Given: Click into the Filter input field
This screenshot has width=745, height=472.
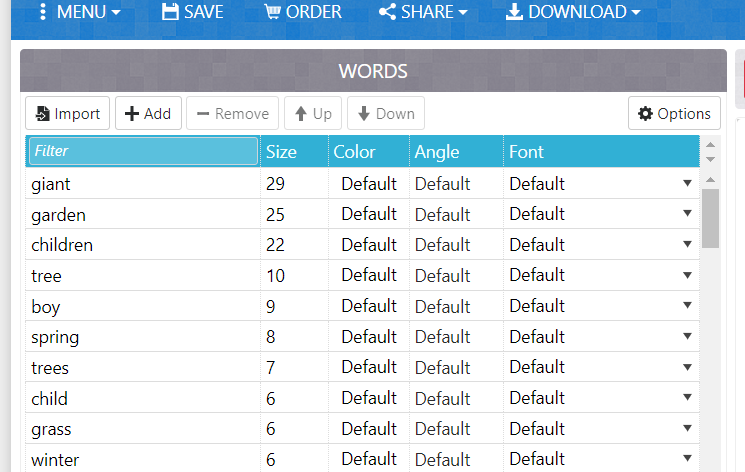Looking at the screenshot, I should click(x=143, y=151).
